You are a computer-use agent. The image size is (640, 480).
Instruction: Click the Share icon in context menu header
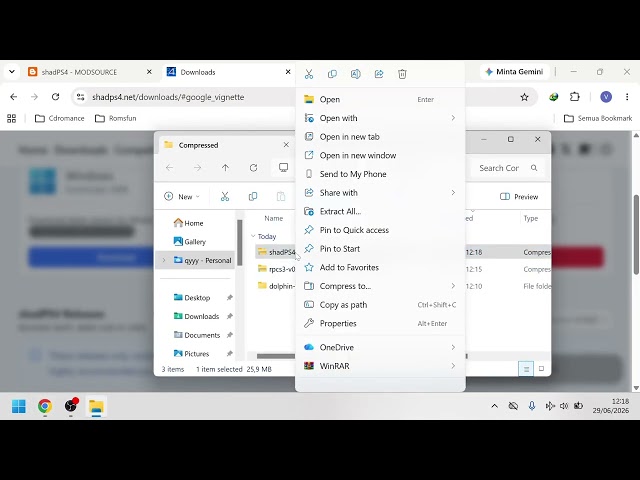(379, 74)
